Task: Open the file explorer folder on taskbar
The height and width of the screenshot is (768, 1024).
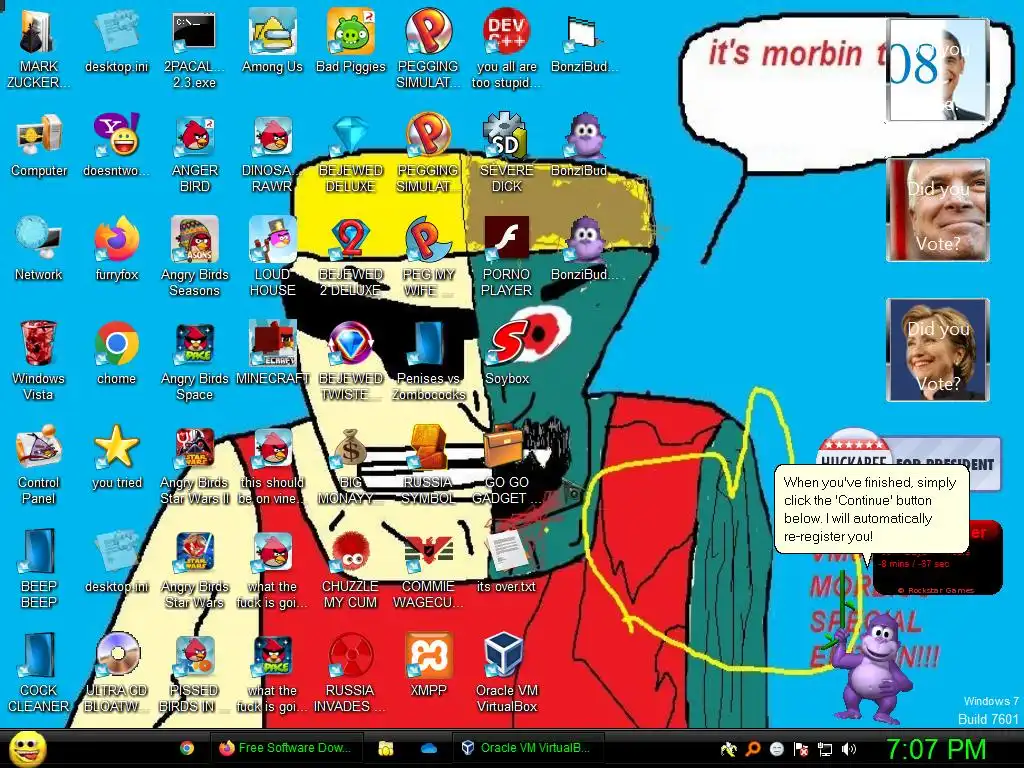Action: (386, 748)
